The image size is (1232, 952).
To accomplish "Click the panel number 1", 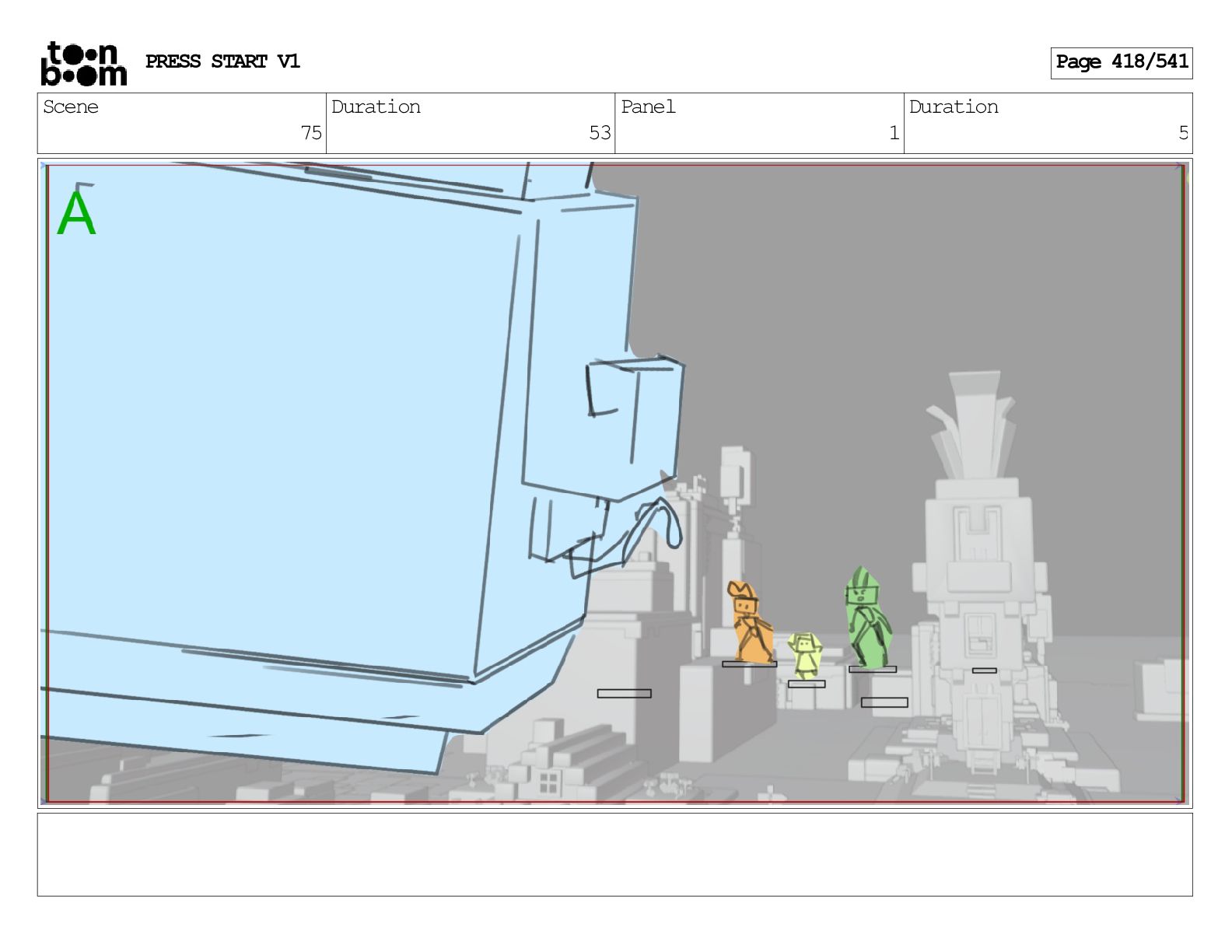I will pyautogui.click(x=894, y=133).
